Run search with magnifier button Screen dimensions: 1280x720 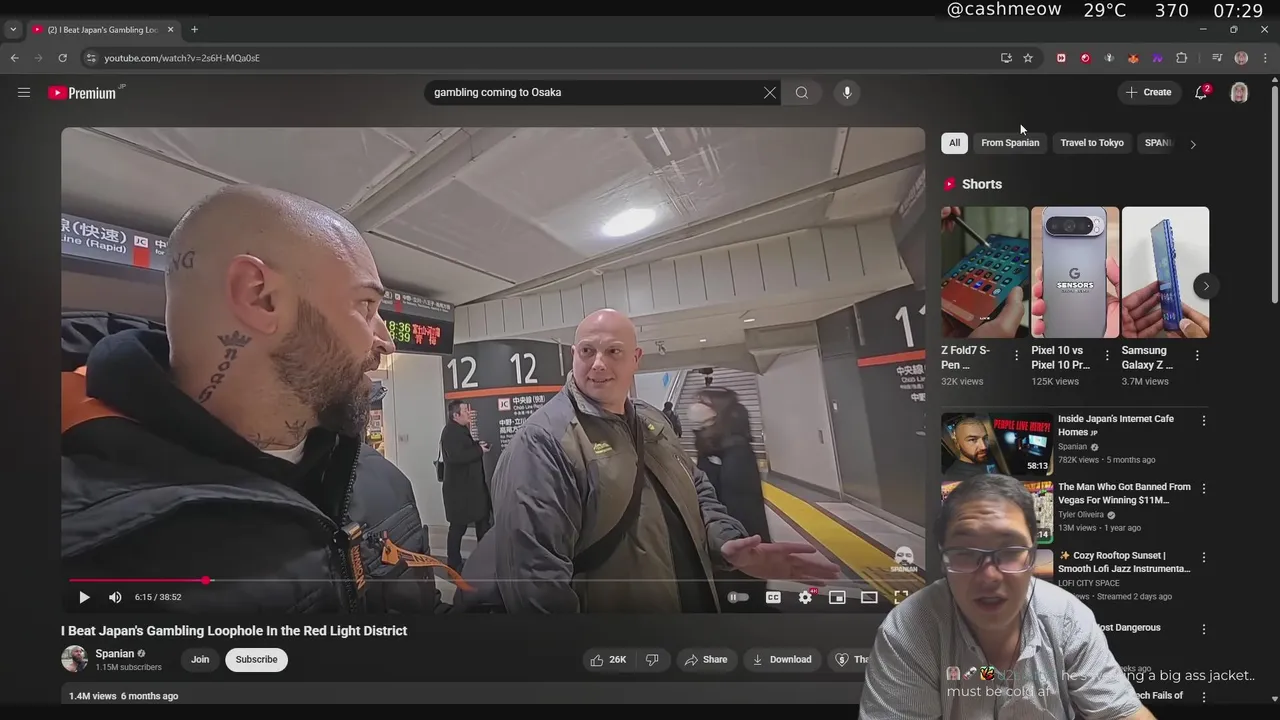click(802, 92)
